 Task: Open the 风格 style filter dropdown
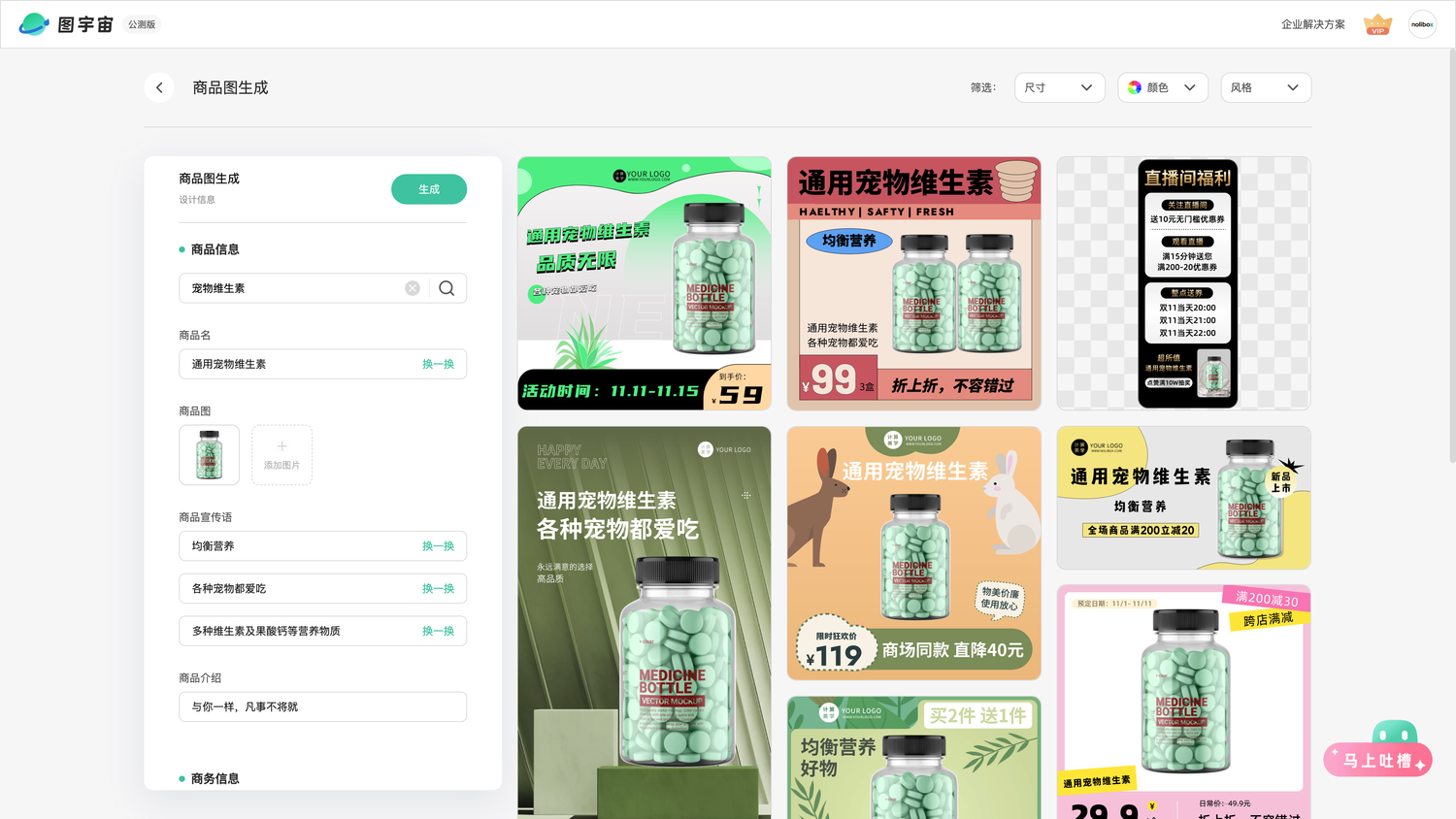coord(1266,87)
